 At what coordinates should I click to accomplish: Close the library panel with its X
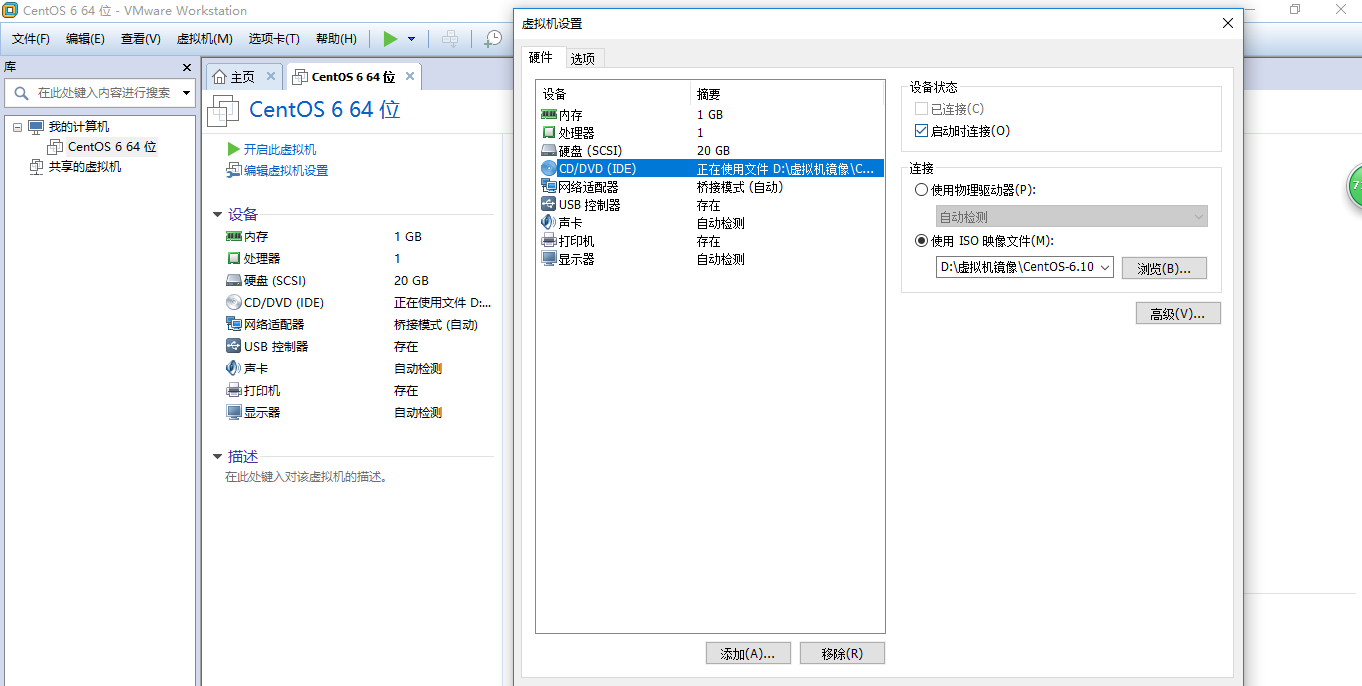(186, 67)
